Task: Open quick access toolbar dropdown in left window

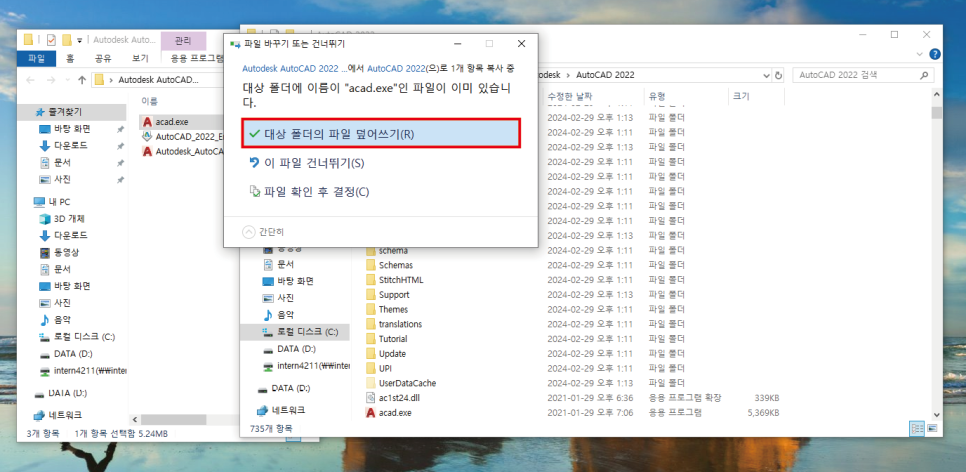Action: pos(79,41)
